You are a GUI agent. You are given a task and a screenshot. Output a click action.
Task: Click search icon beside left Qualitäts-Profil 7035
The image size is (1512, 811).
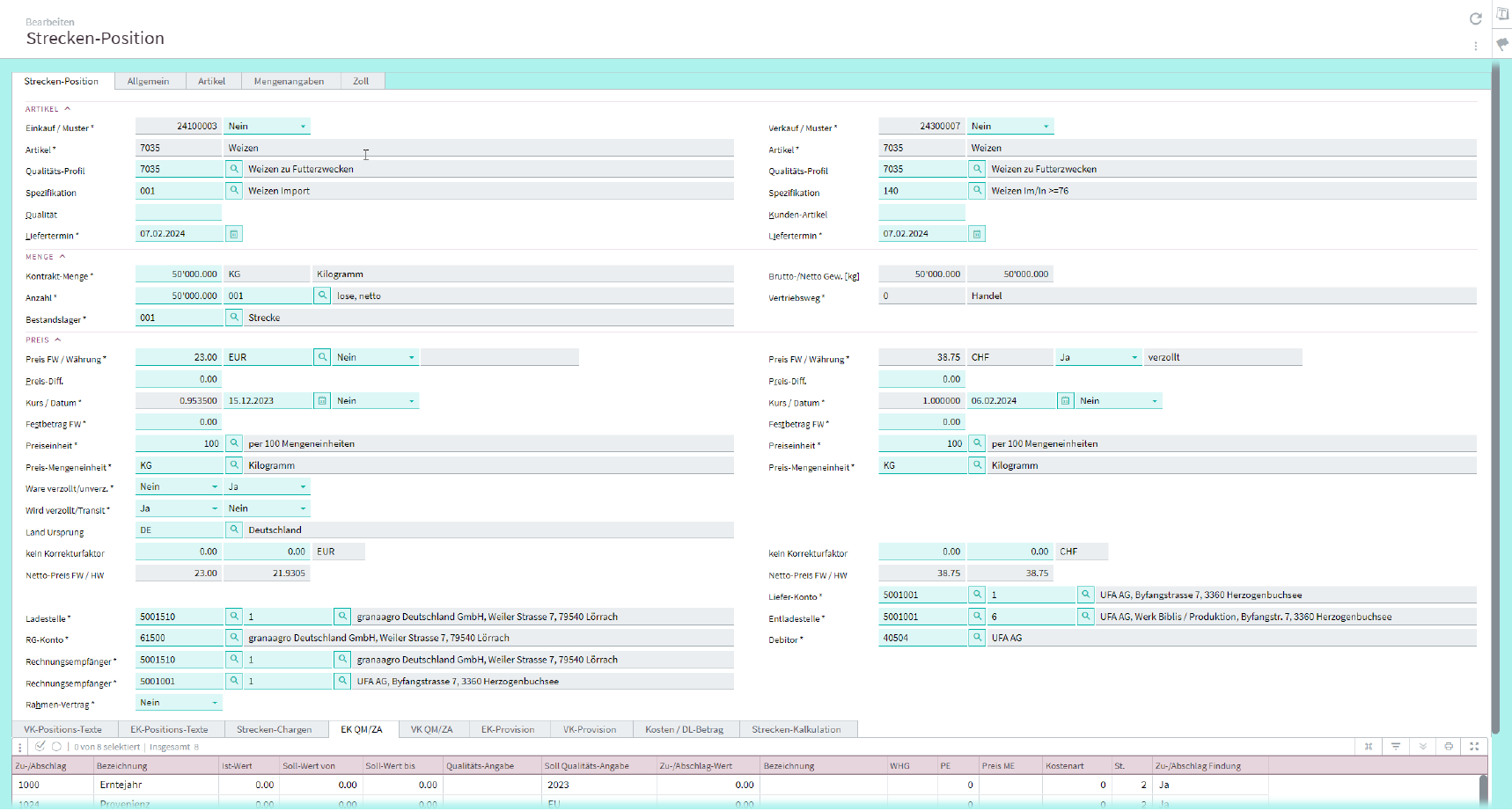tap(234, 169)
